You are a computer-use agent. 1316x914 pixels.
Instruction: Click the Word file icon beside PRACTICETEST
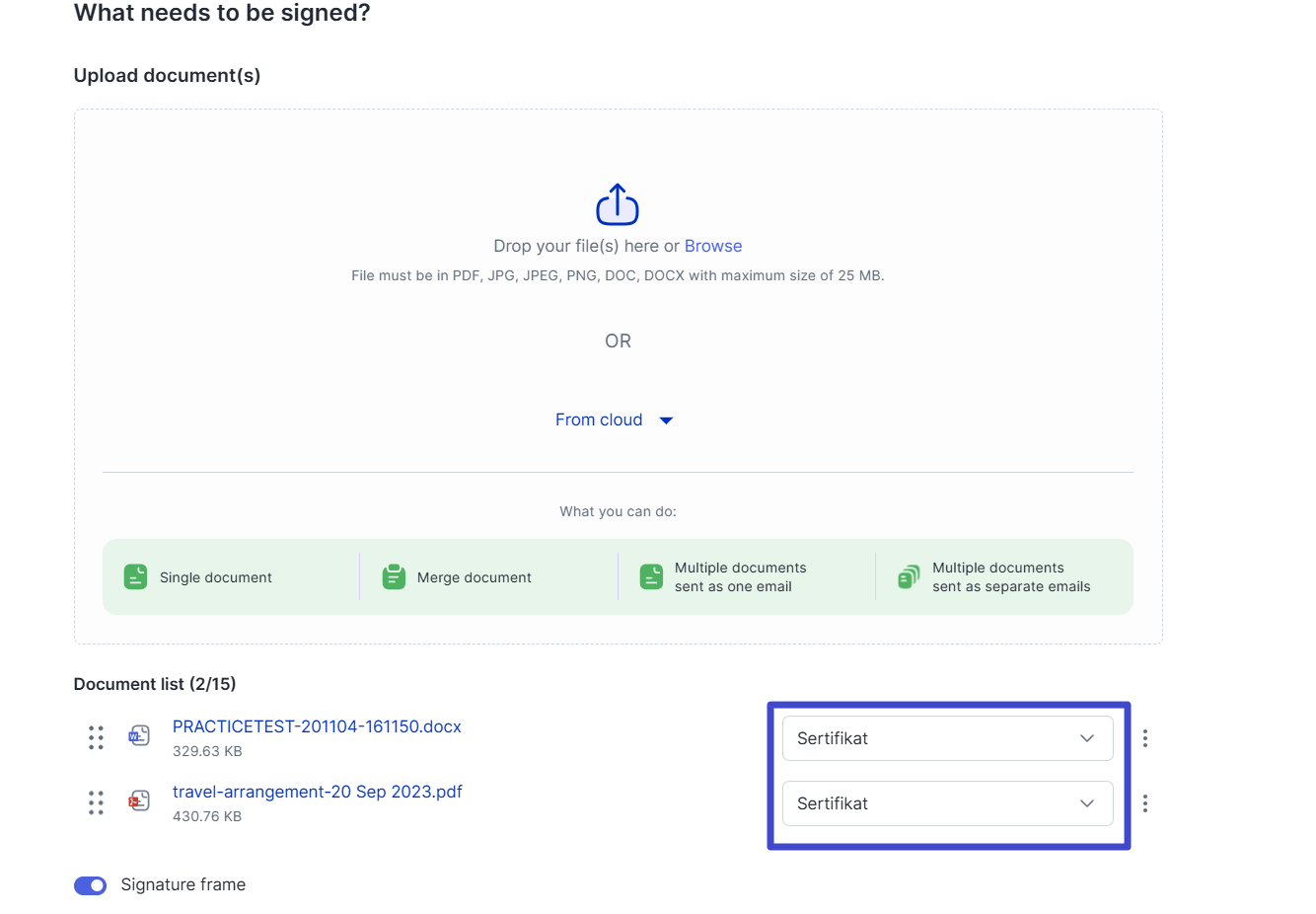tap(139, 735)
